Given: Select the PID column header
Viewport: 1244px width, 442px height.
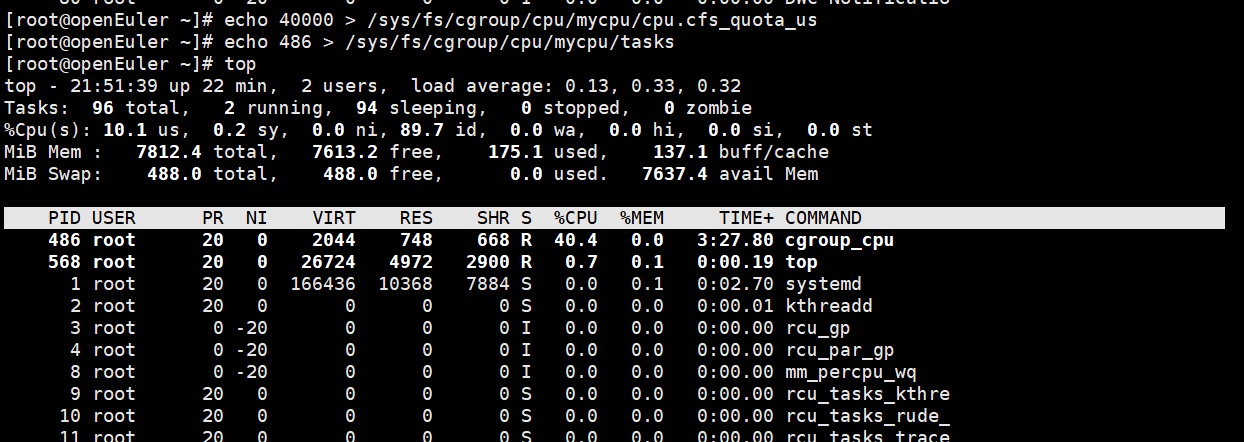Looking at the screenshot, I should tap(64, 218).
